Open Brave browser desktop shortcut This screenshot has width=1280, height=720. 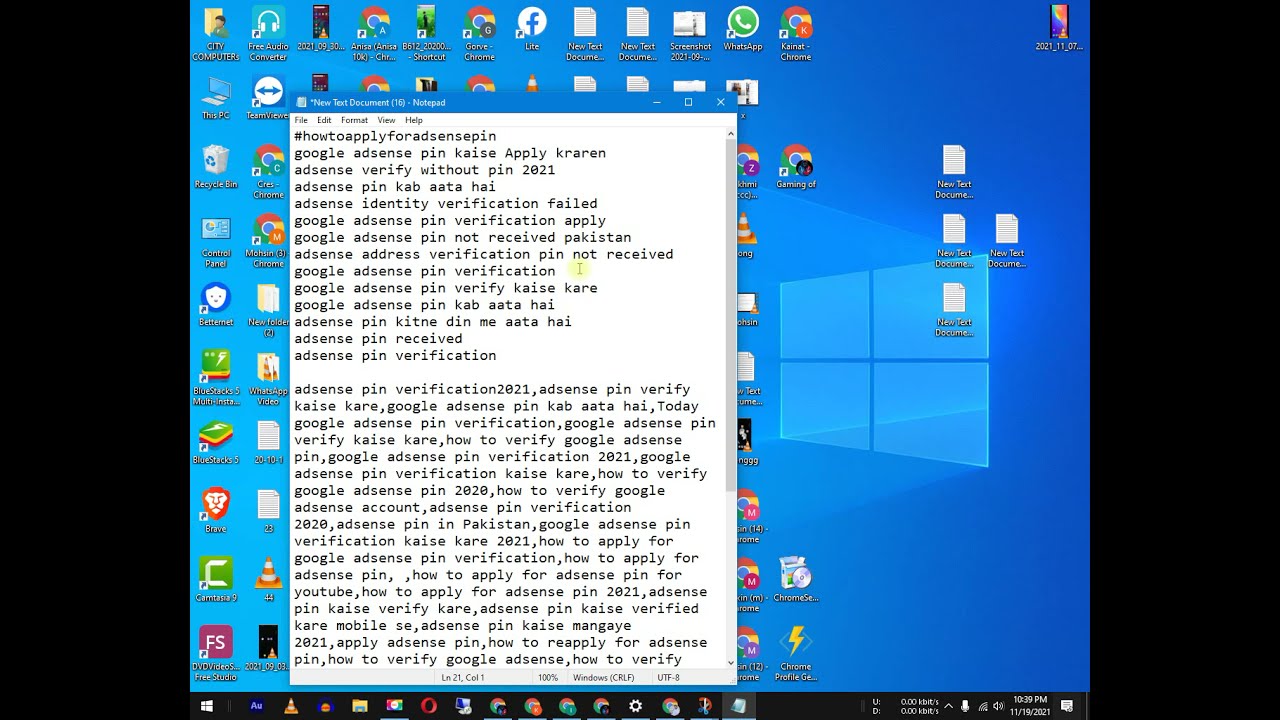pos(215,511)
